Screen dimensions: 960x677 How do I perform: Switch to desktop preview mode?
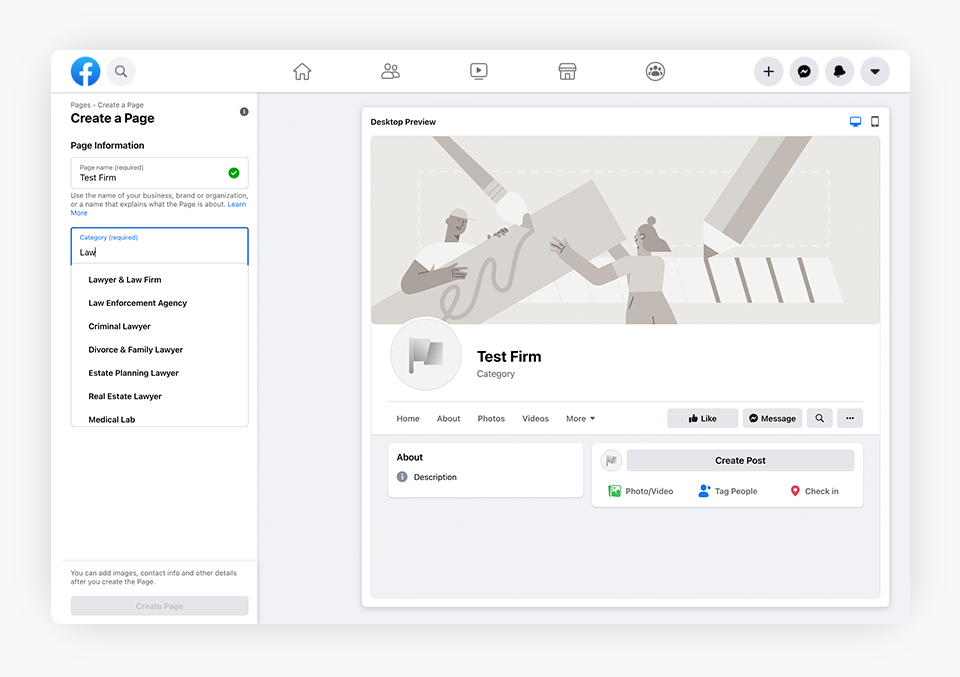pyautogui.click(x=855, y=122)
